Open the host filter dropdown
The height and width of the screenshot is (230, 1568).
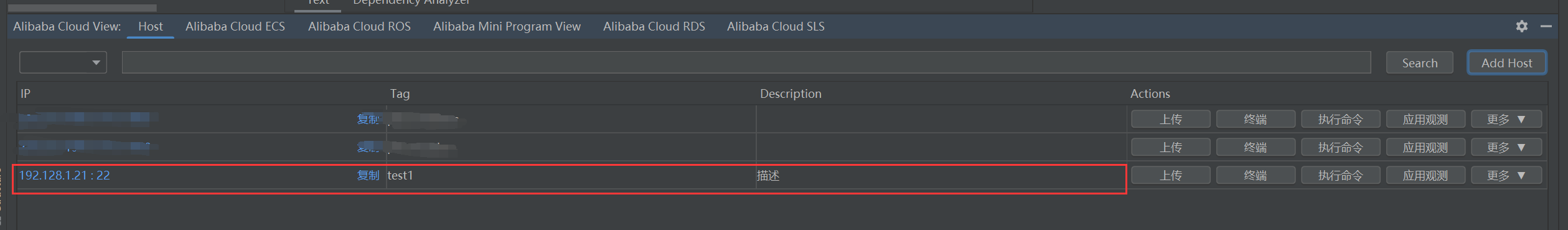[63, 62]
